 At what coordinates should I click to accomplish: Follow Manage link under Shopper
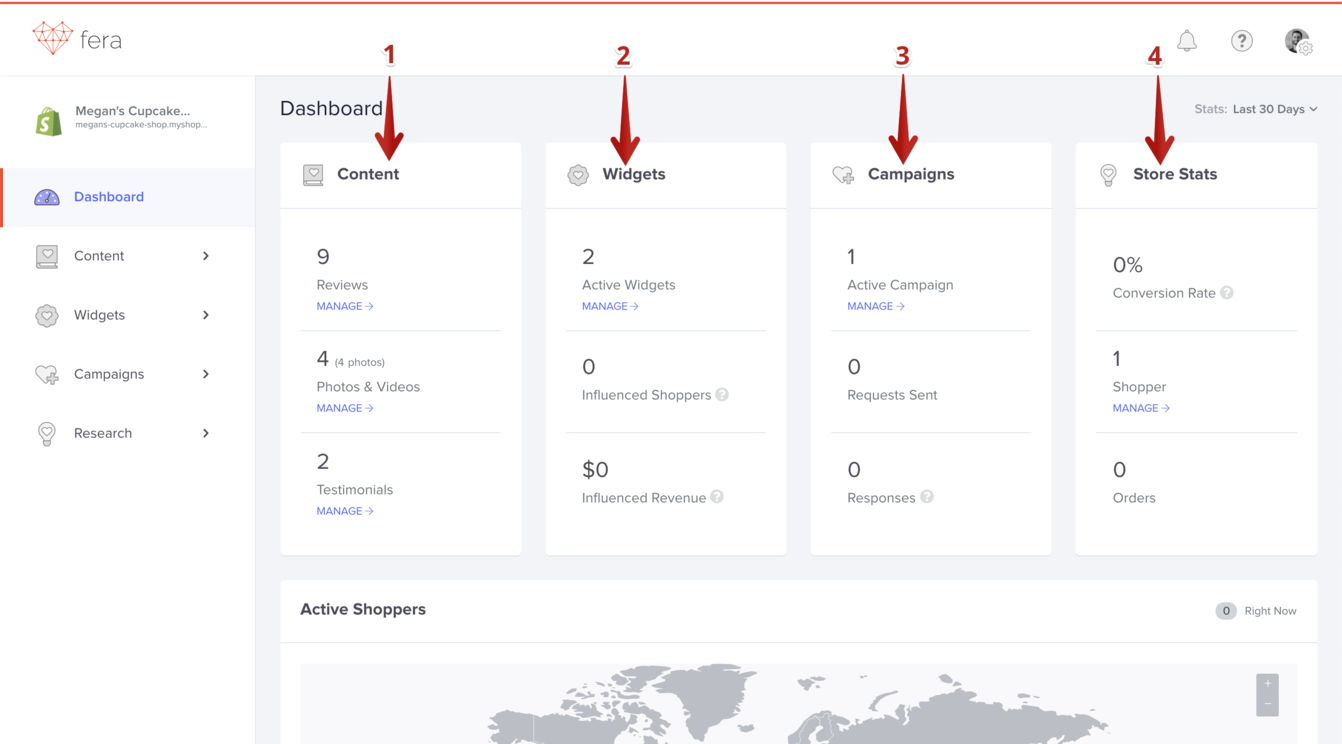click(x=1140, y=408)
